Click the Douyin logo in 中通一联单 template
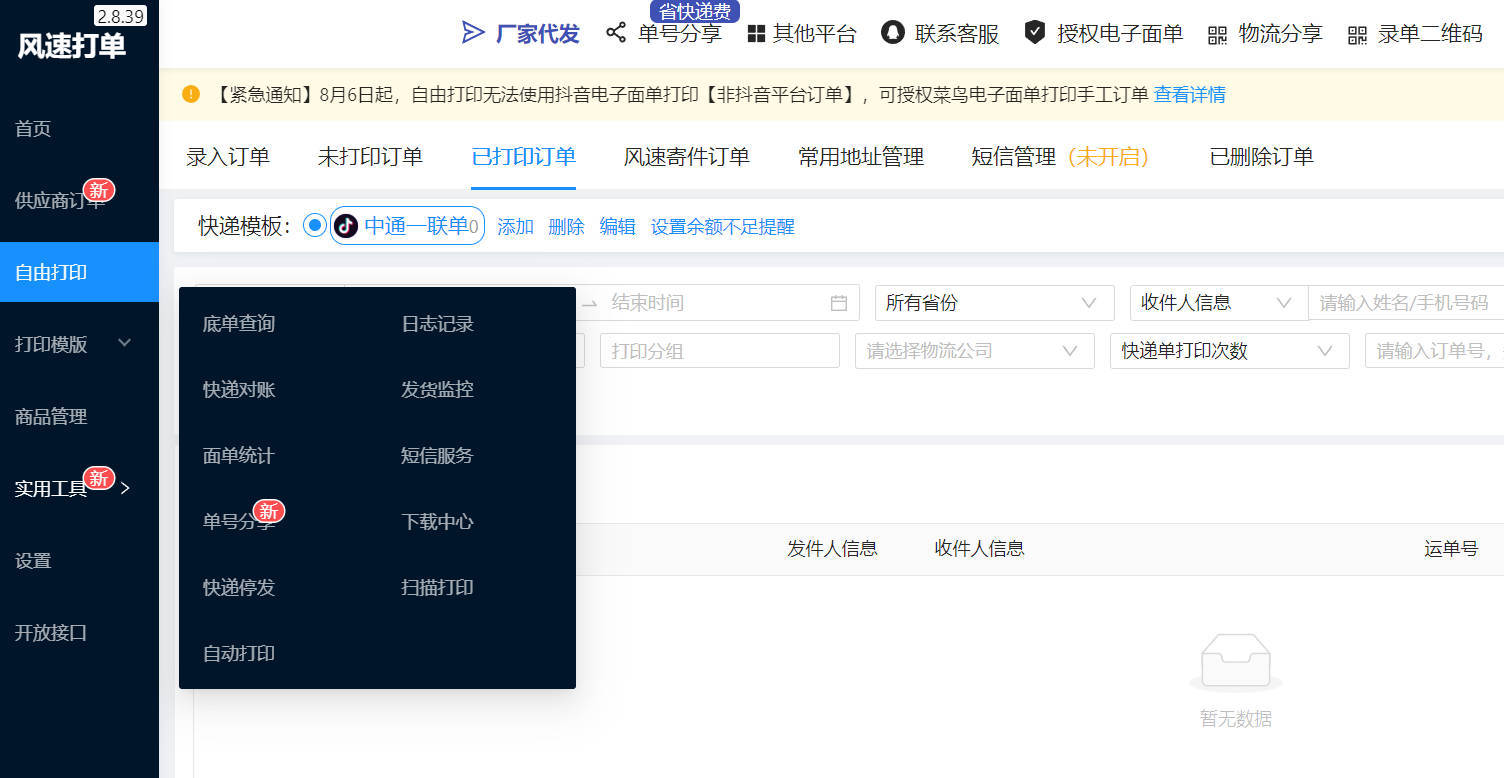 tap(346, 226)
